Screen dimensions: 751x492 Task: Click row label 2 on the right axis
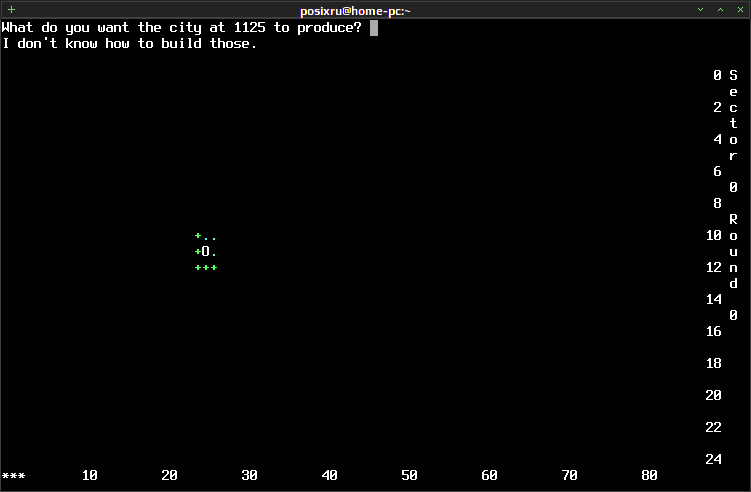click(x=717, y=107)
